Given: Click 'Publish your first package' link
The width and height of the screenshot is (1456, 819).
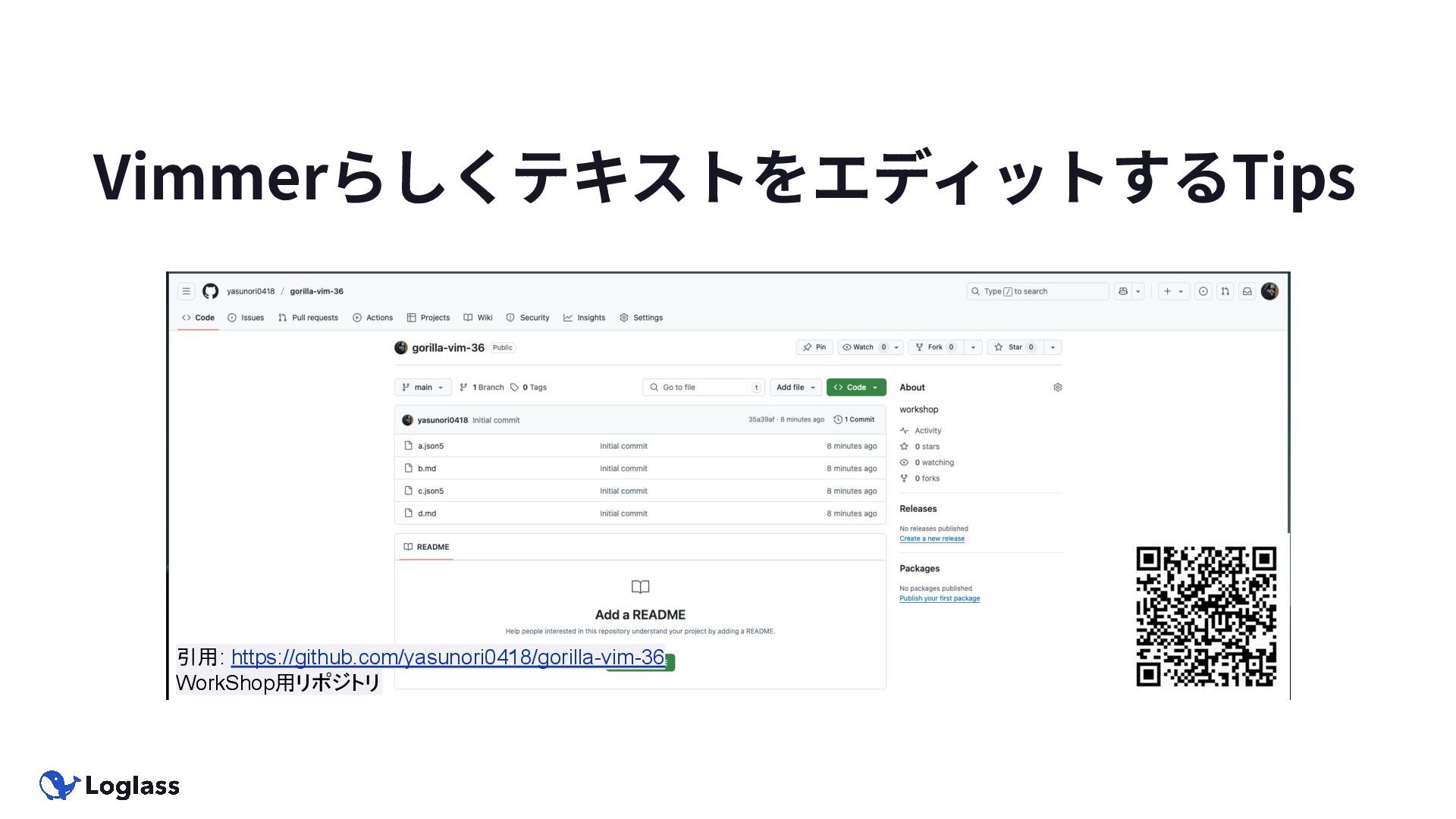Looking at the screenshot, I should point(940,598).
